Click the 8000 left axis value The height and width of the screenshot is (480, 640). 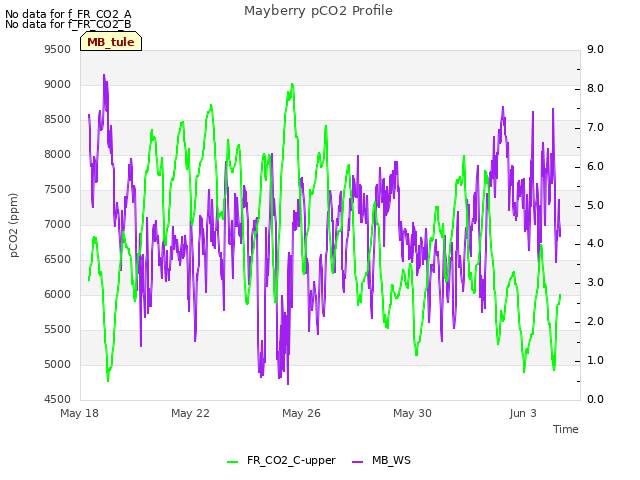[x=58, y=154]
